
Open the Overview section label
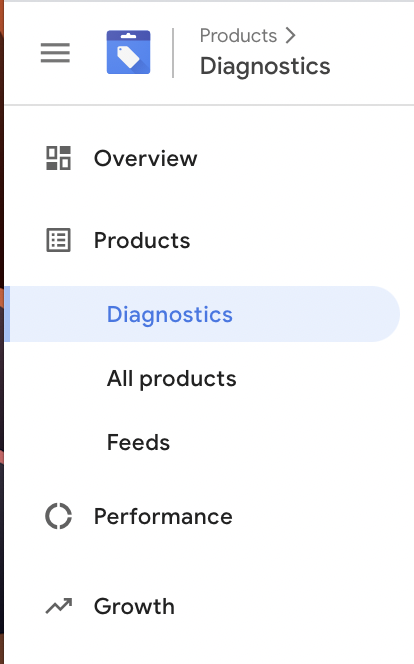point(146,158)
